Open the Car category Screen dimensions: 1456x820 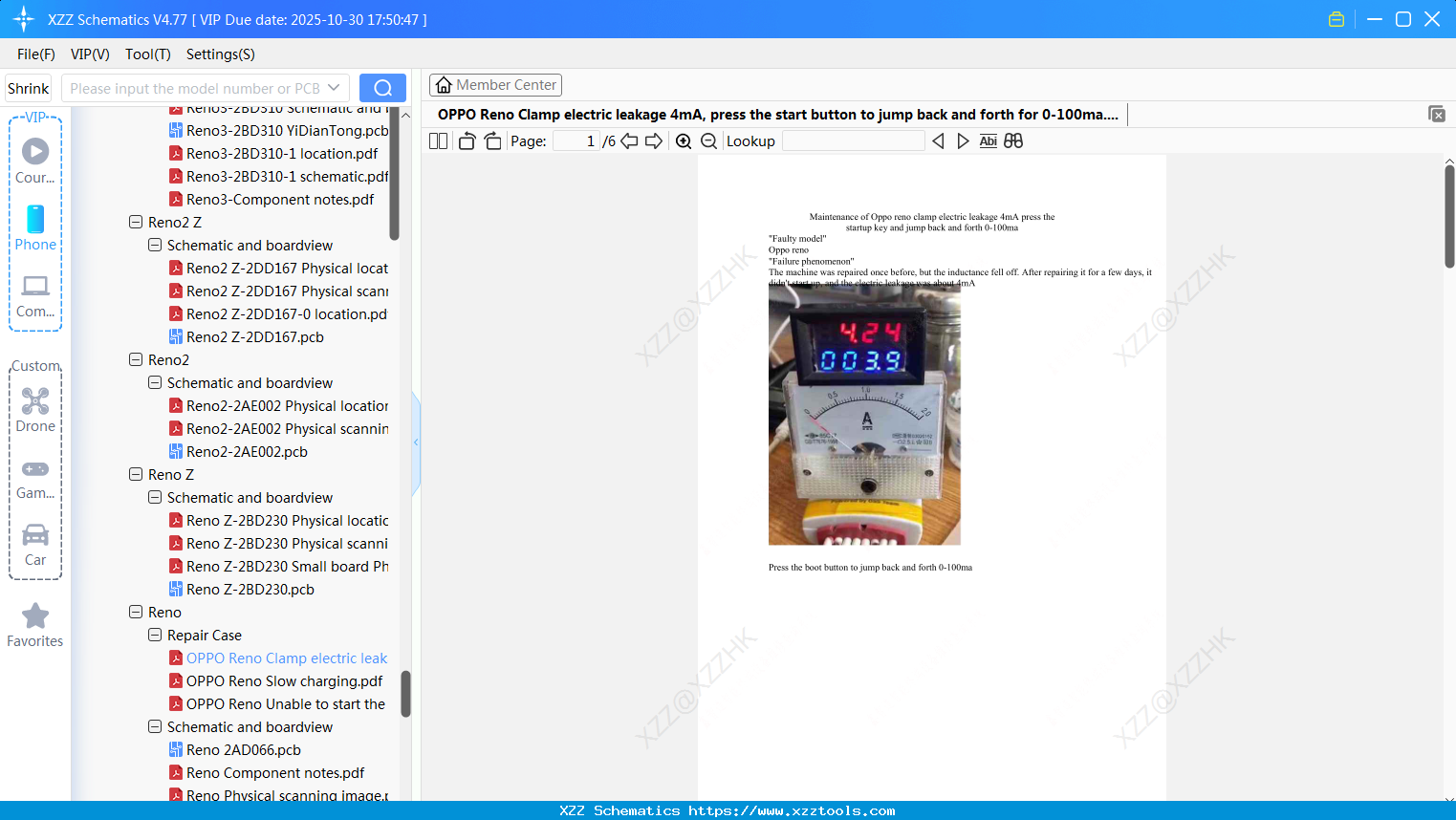point(35,545)
